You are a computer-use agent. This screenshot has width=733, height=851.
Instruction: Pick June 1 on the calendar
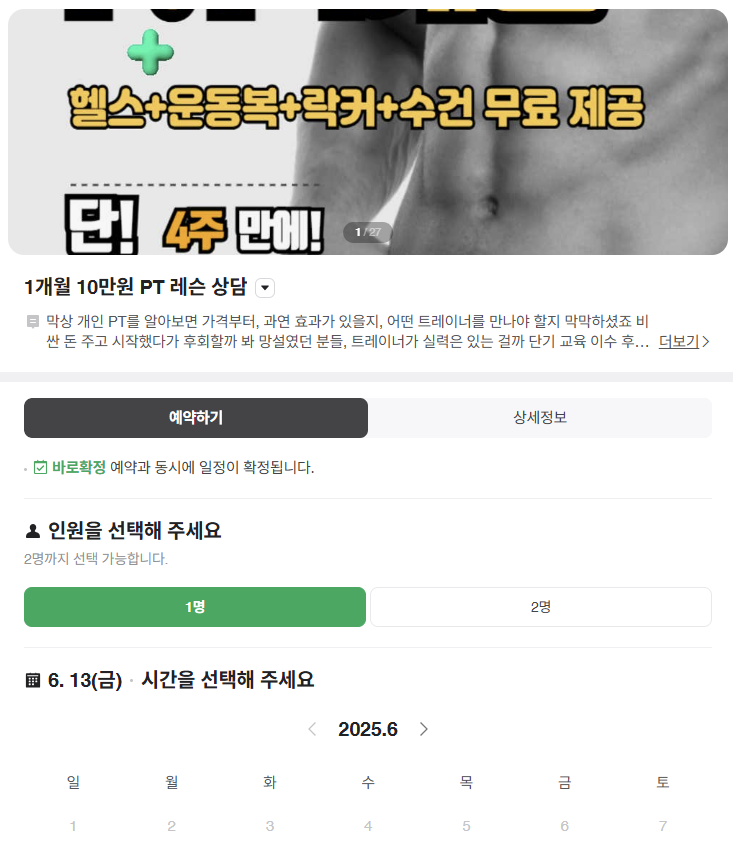(x=73, y=826)
